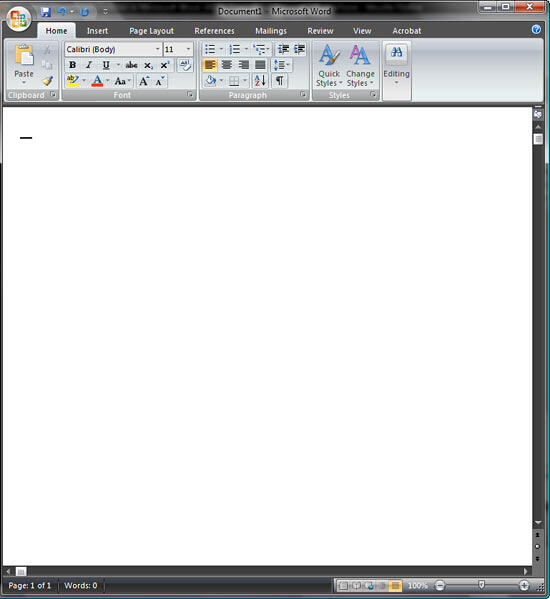Open the Quick Styles gallery
Screen dimensions: 550x599
click(329, 66)
